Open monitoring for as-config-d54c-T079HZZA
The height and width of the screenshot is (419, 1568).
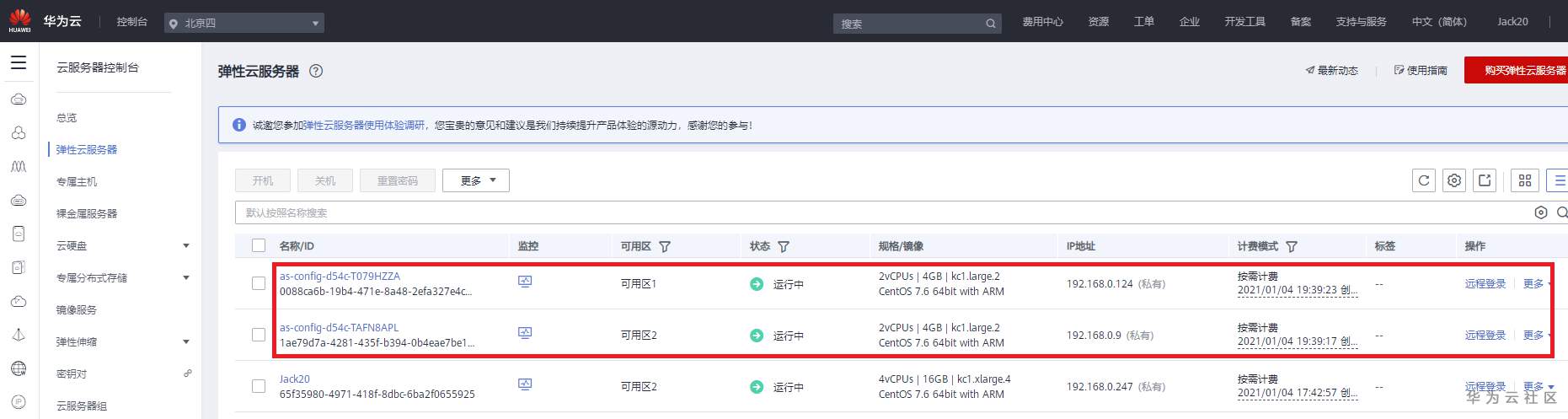point(525,282)
